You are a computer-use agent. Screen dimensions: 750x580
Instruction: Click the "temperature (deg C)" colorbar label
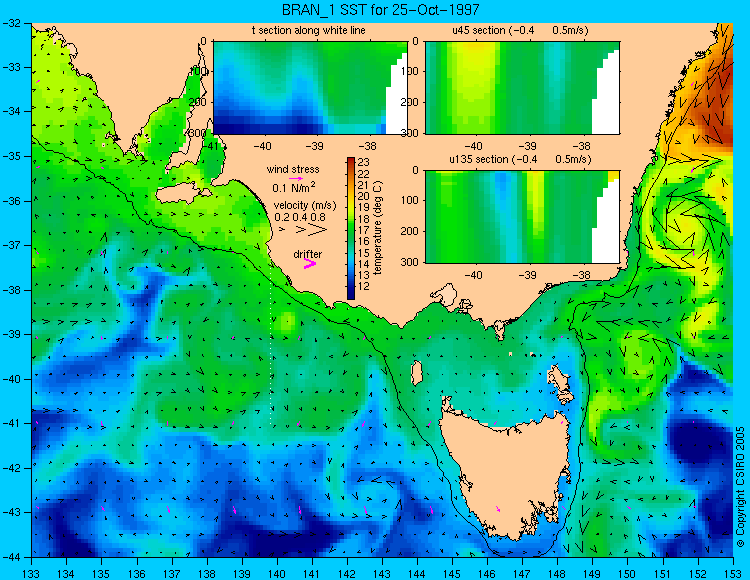[x=378, y=228]
